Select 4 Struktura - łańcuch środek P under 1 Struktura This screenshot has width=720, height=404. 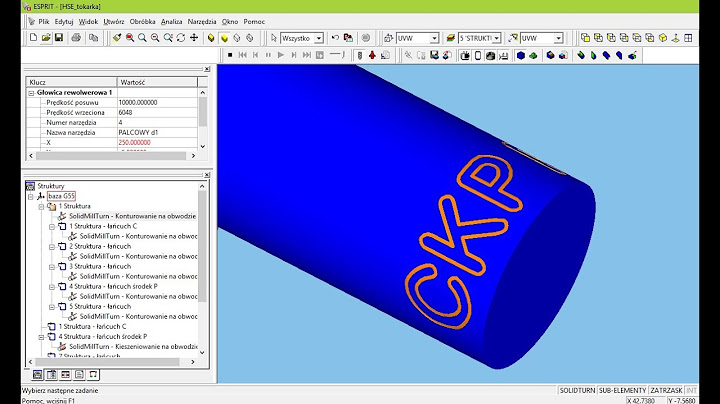(x=113, y=286)
